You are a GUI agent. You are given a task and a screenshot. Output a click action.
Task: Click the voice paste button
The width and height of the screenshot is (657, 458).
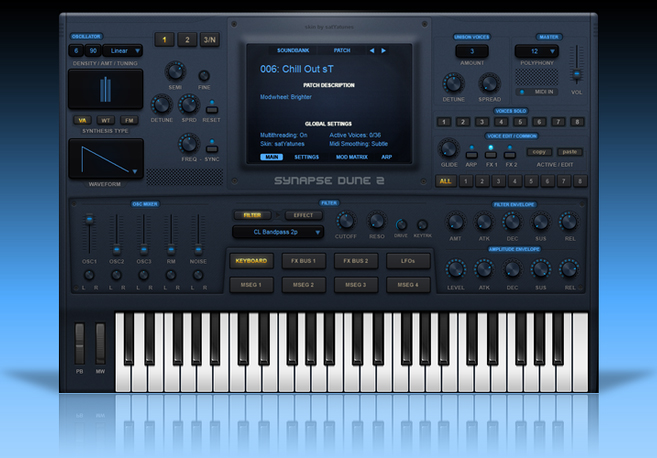pos(570,152)
